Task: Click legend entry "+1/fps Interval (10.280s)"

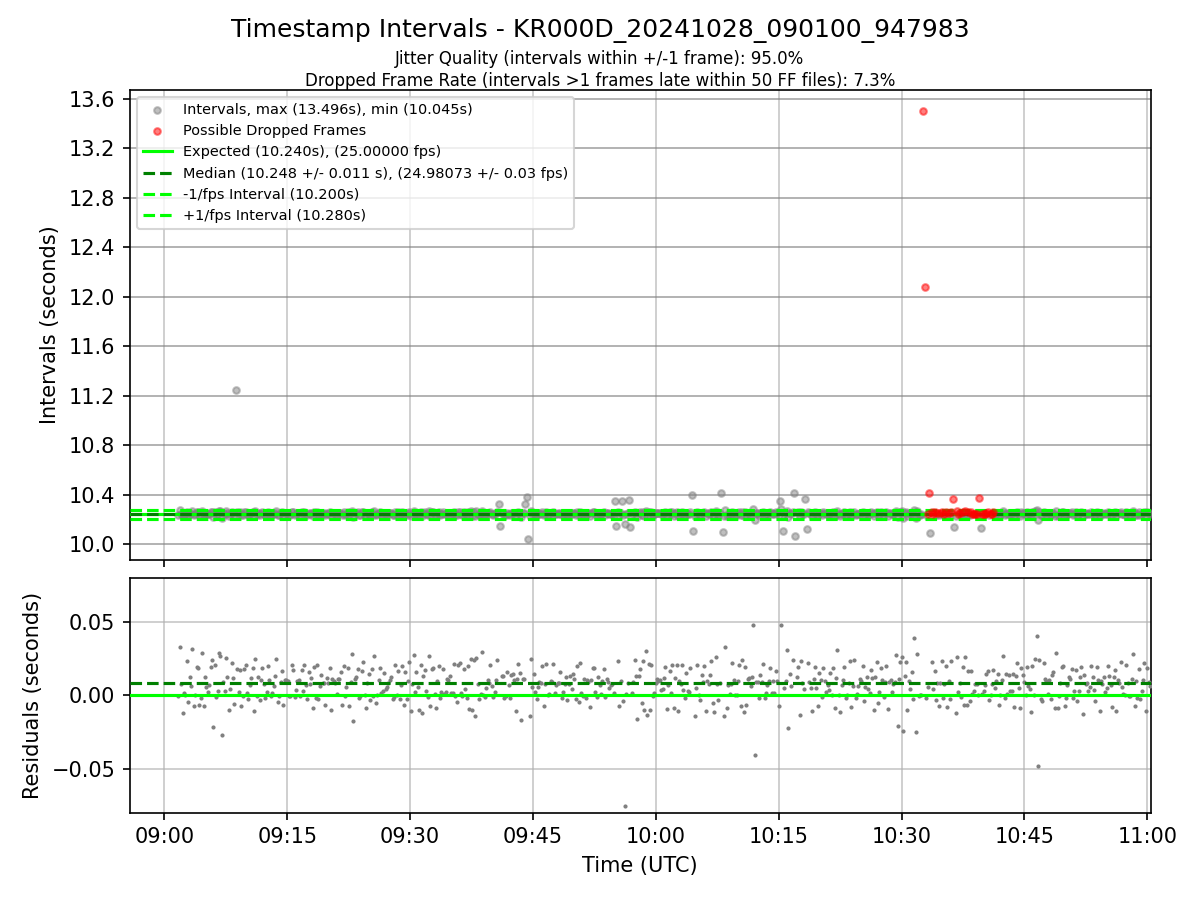Action: click(x=274, y=215)
